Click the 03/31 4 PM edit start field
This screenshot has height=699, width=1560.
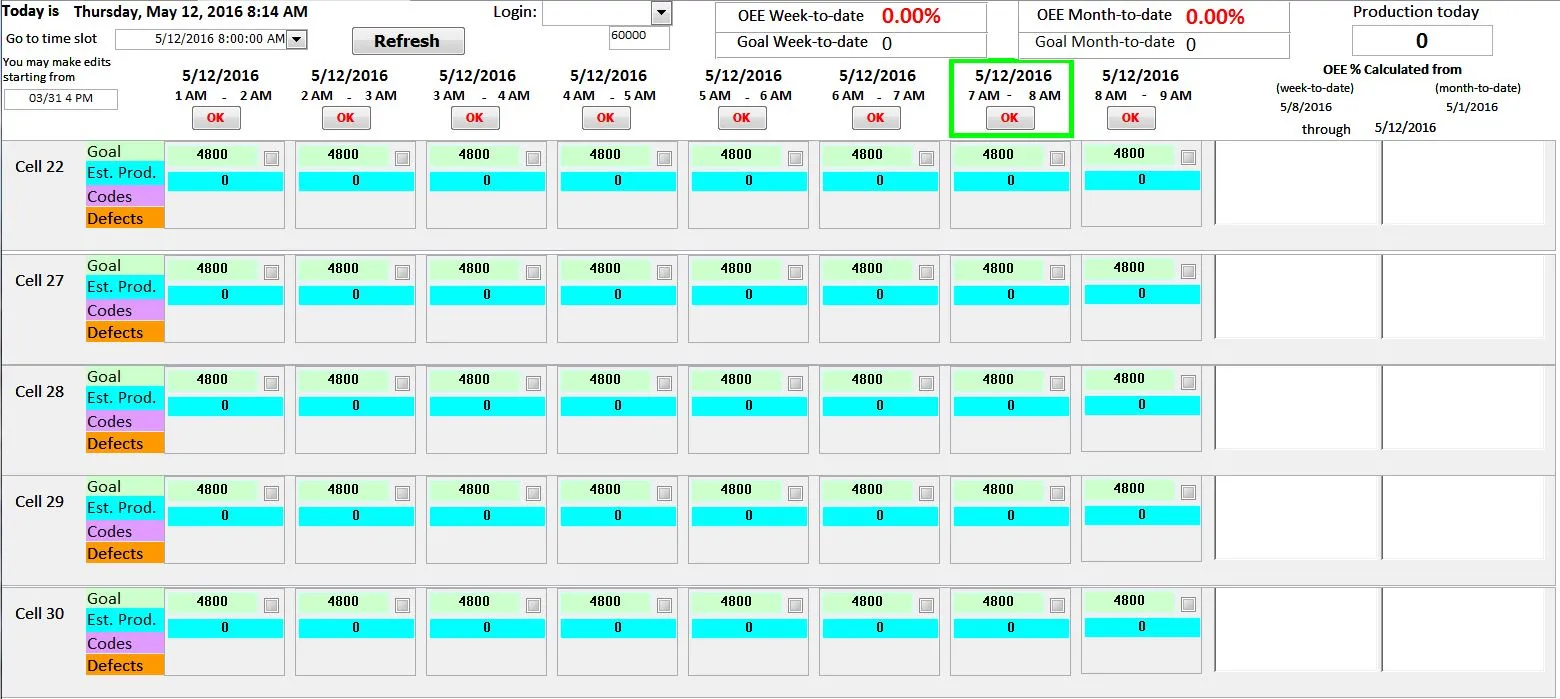(x=61, y=99)
